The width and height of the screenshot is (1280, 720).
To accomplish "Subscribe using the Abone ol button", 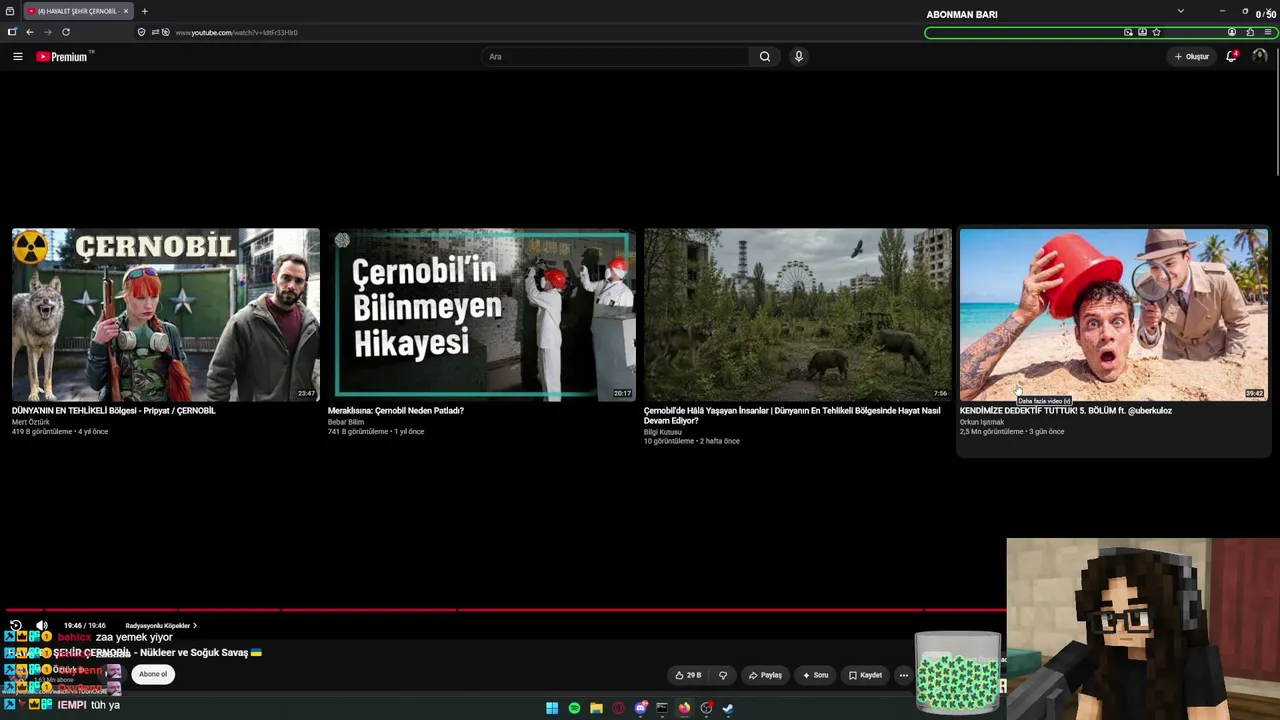I will pos(153,674).
